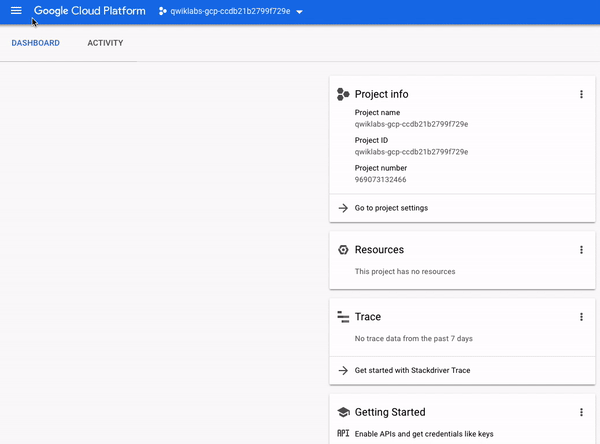The height and width of the screenshot is (444, 600).
Task: Click the API icon in Getting Started
Action: (343, 433)
